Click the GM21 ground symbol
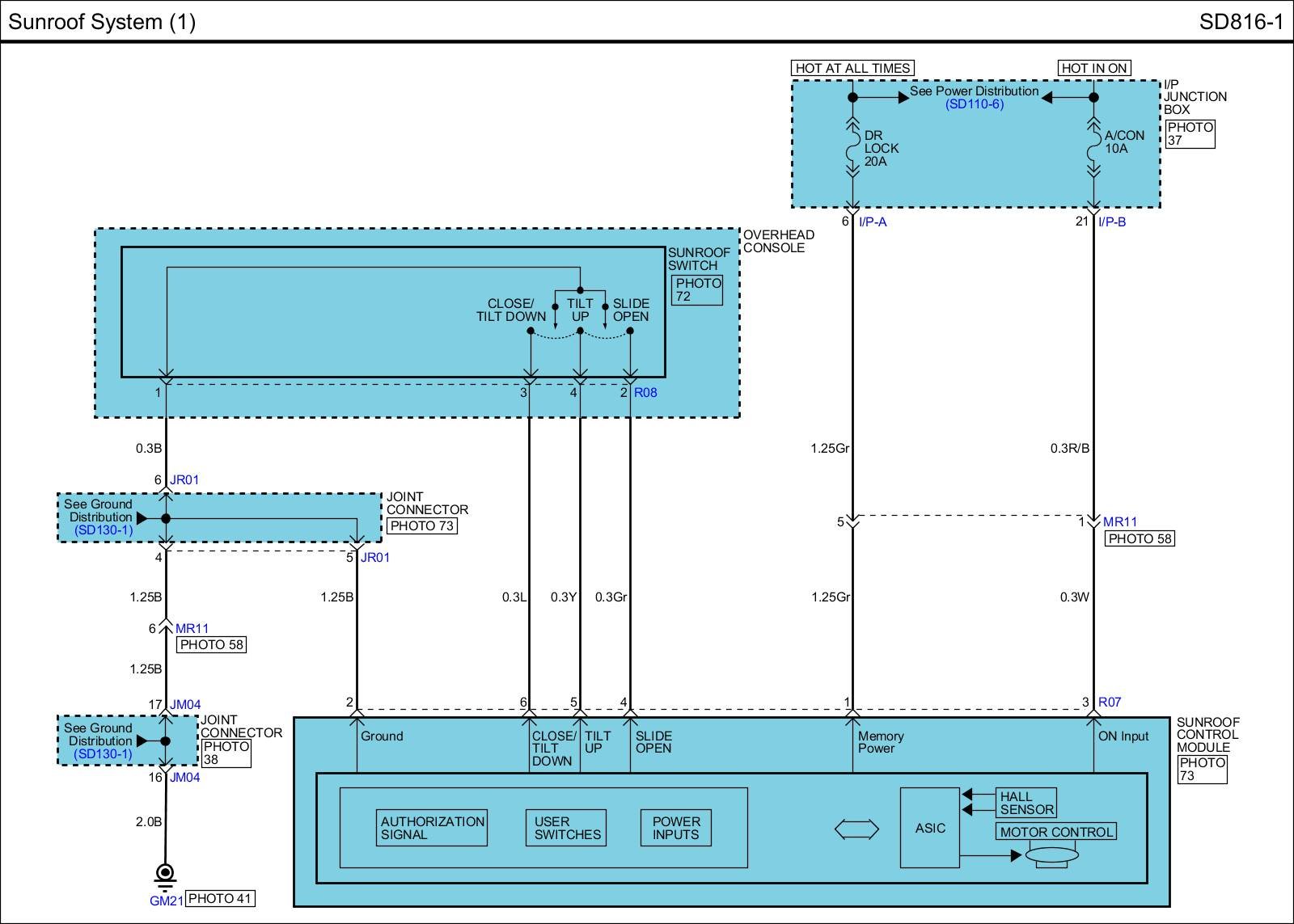This screenshot has width=1294, height=924. click(165, 875)
